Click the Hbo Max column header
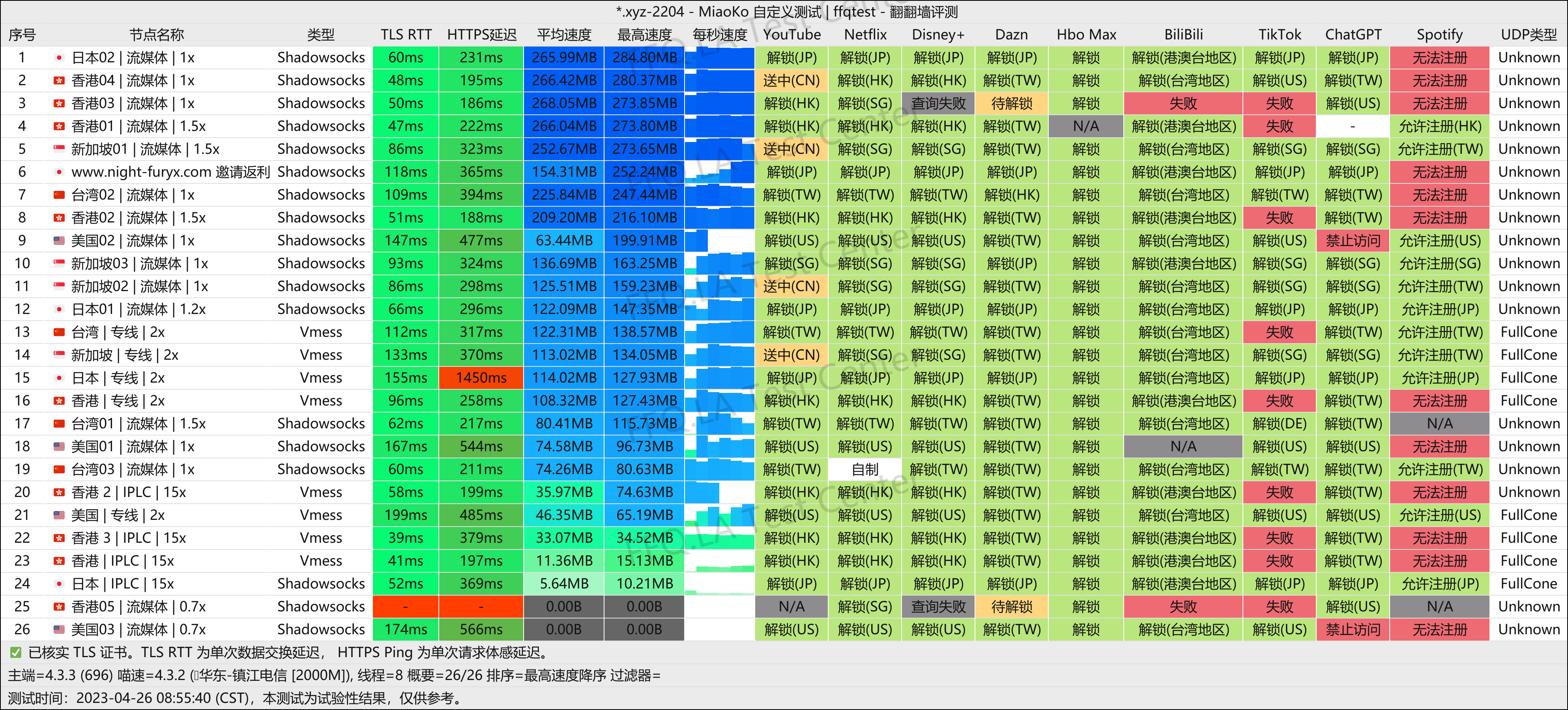 (x=1086, y=35)
